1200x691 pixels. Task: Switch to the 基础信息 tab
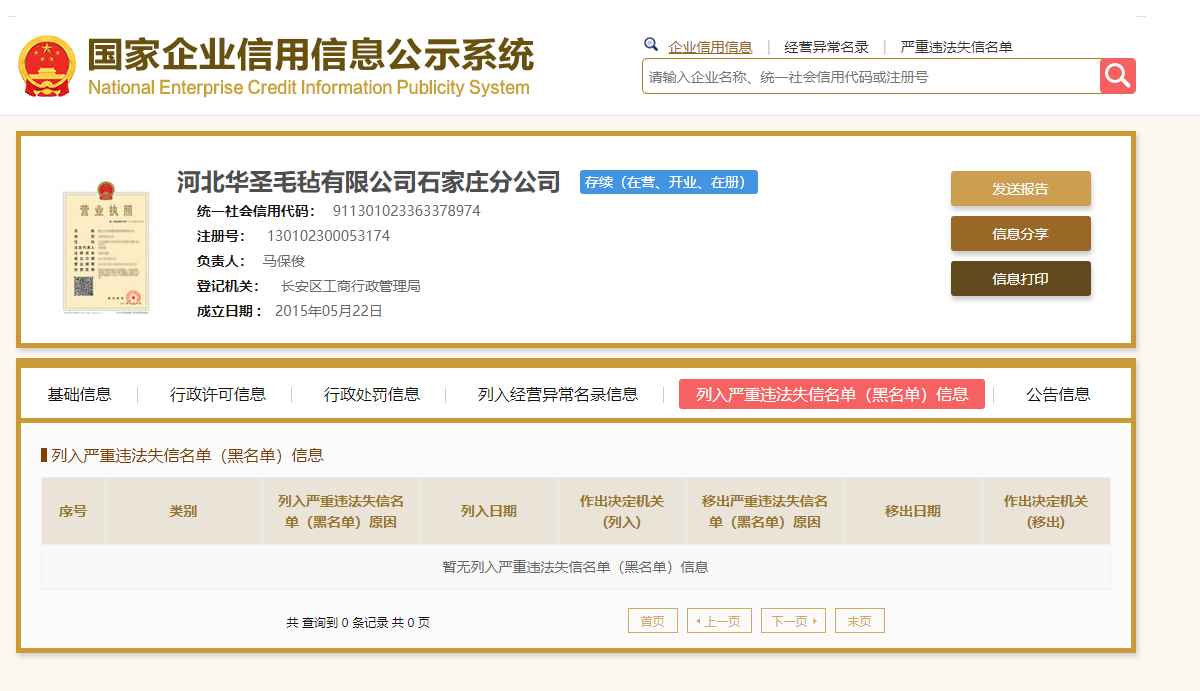79,394
